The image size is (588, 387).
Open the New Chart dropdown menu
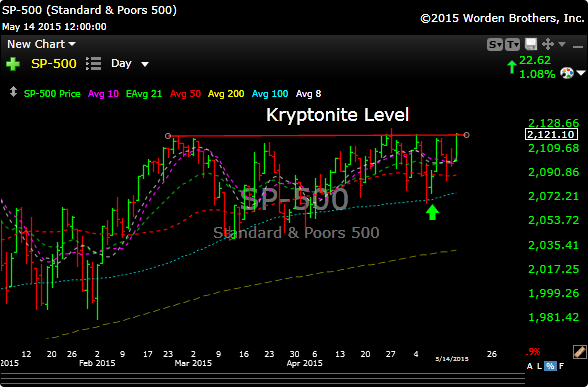click(x=41, y=44)
